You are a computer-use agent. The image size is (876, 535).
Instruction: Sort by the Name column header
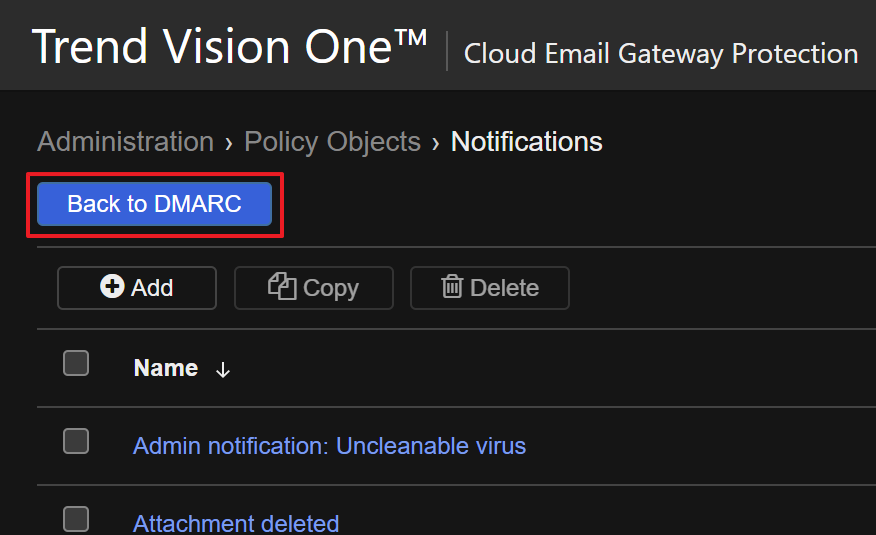click(x=165, y=368)
